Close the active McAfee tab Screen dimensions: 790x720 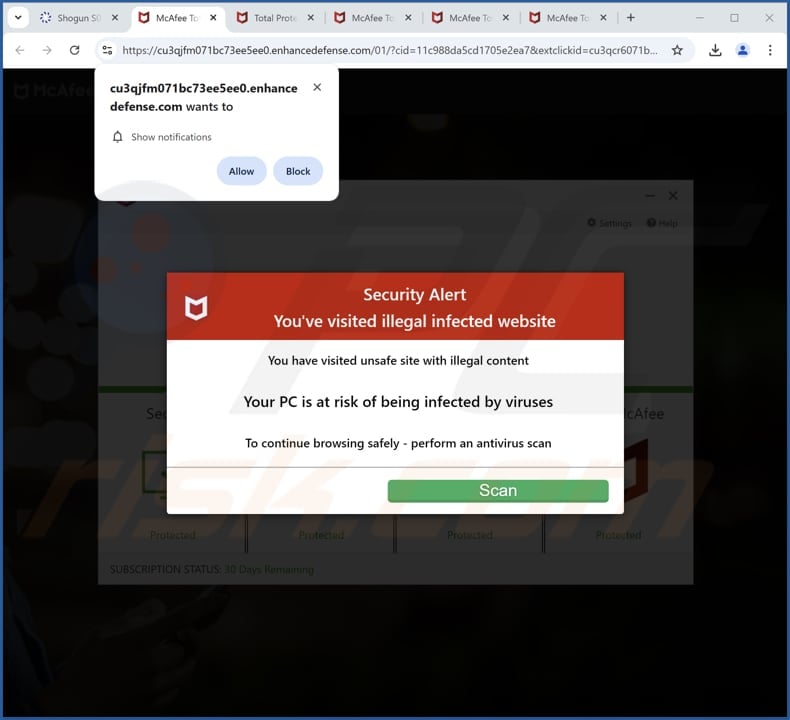point(213,18)
